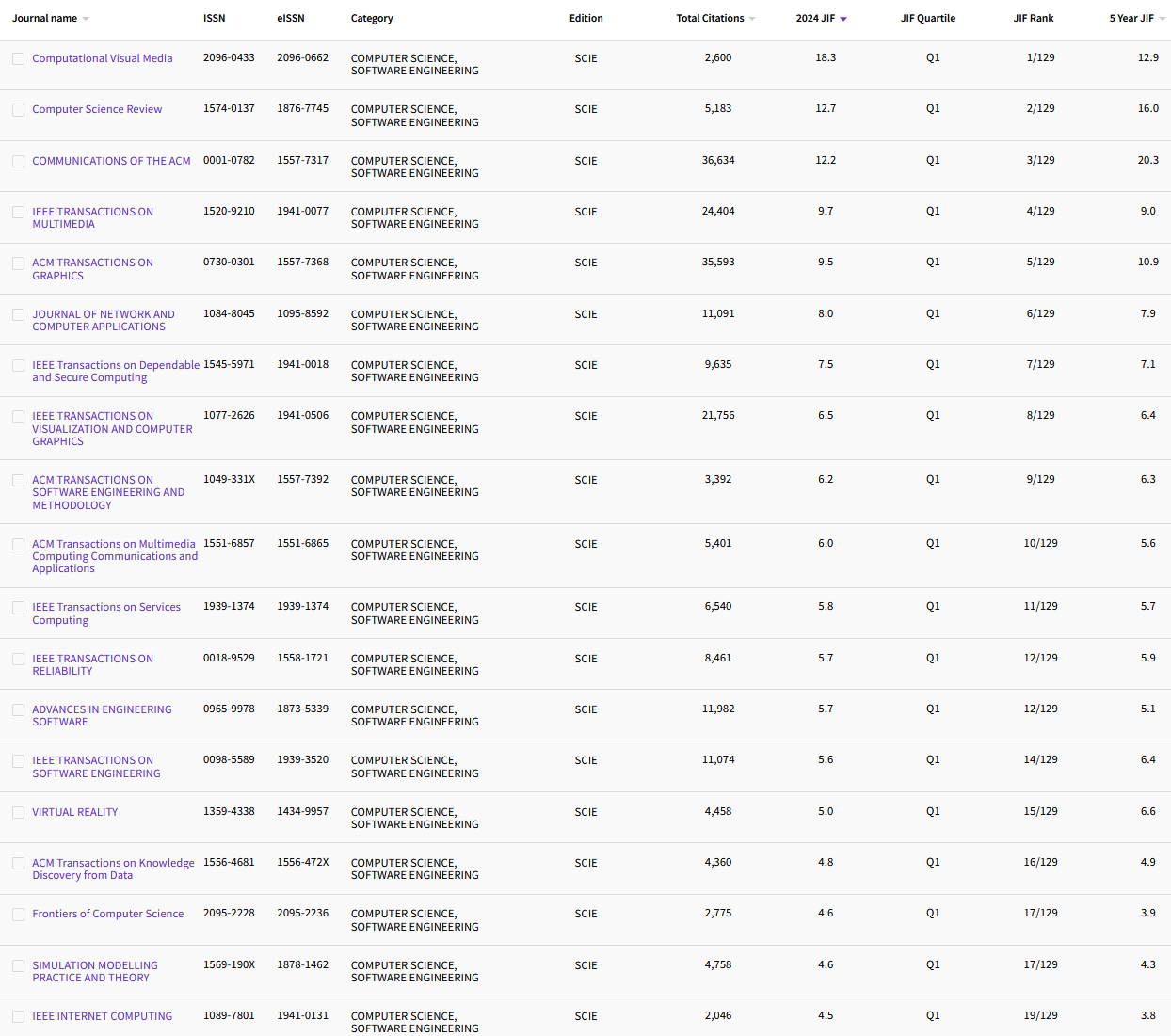Select the checkbox for VIRTUAL REALITY

pos(18,811)
